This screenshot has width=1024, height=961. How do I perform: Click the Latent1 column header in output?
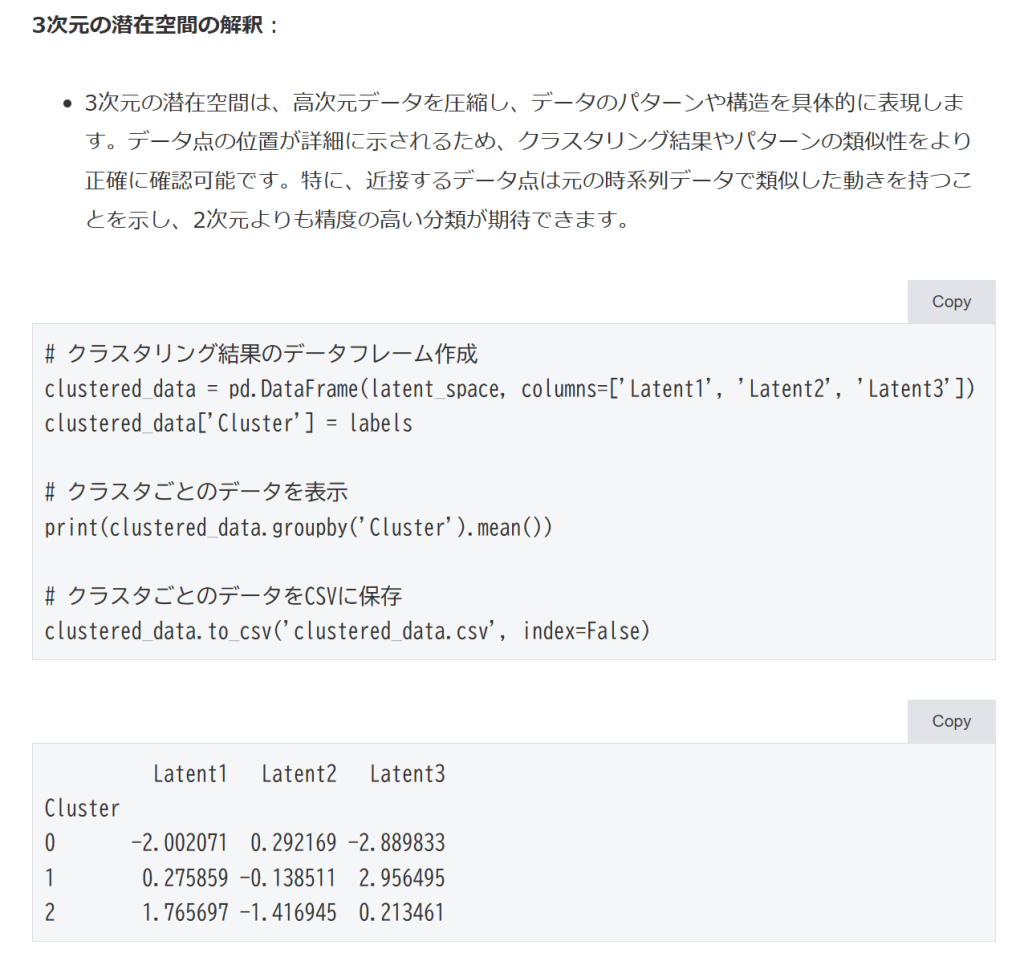(x=190, y=774)
